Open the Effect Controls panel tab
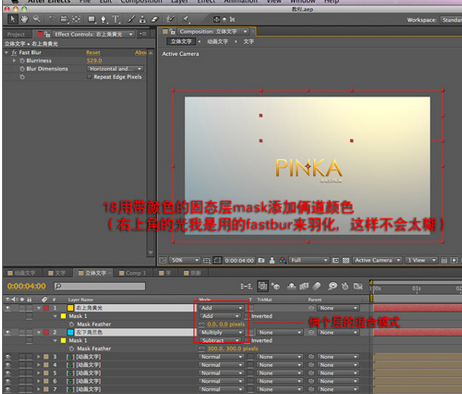The image size is (462, 394). click(89, 34)
